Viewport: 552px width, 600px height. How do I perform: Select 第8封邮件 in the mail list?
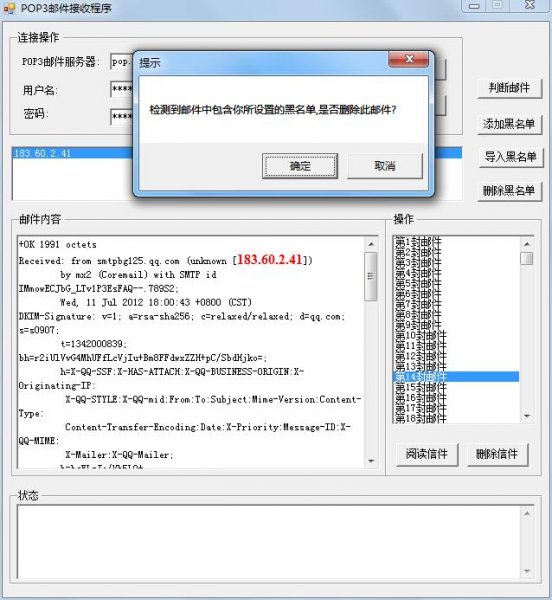[418, 315]
